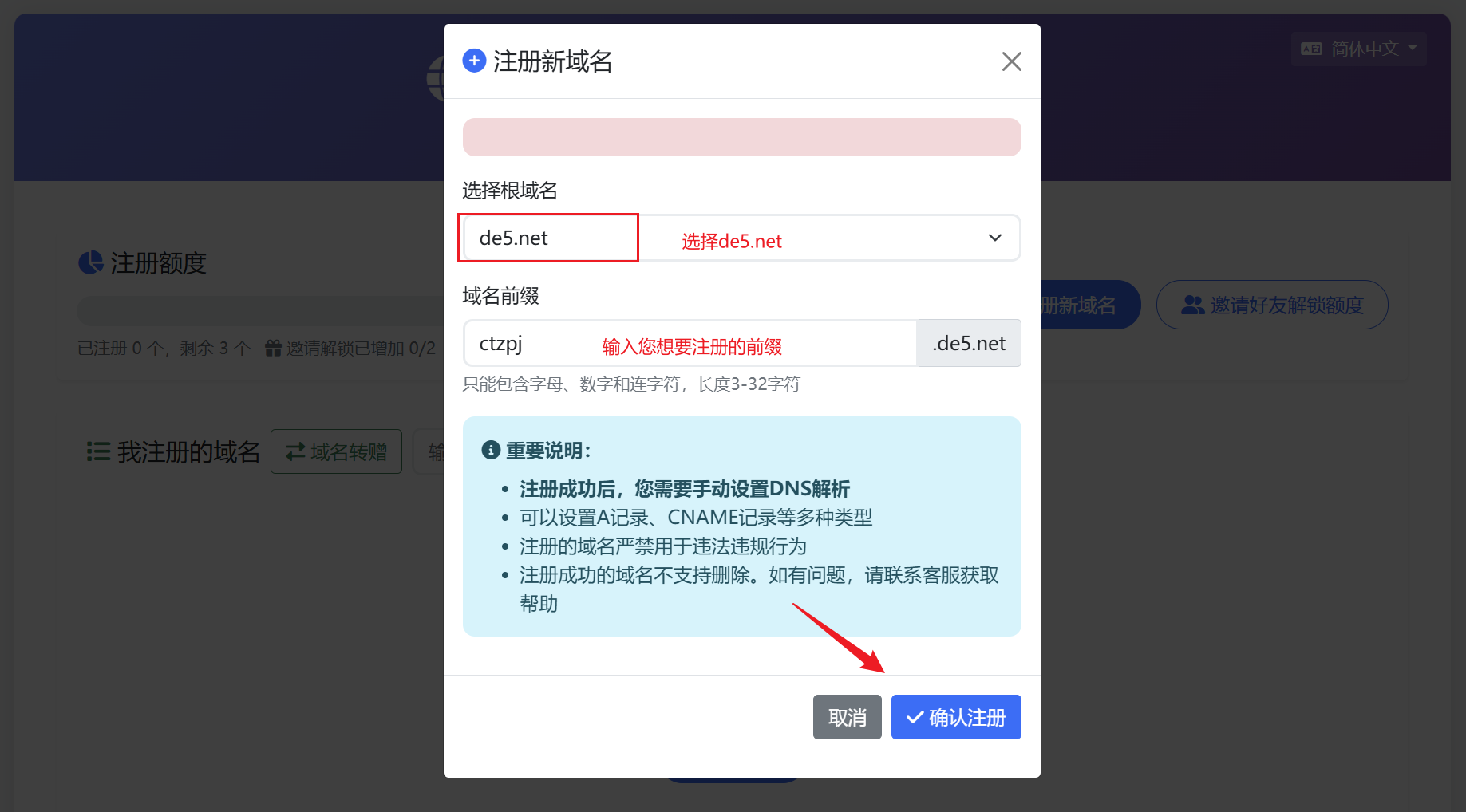Click the pie chart icon beside 注册额度
This screenshot has height=812, width=1466.
[91, 262]
